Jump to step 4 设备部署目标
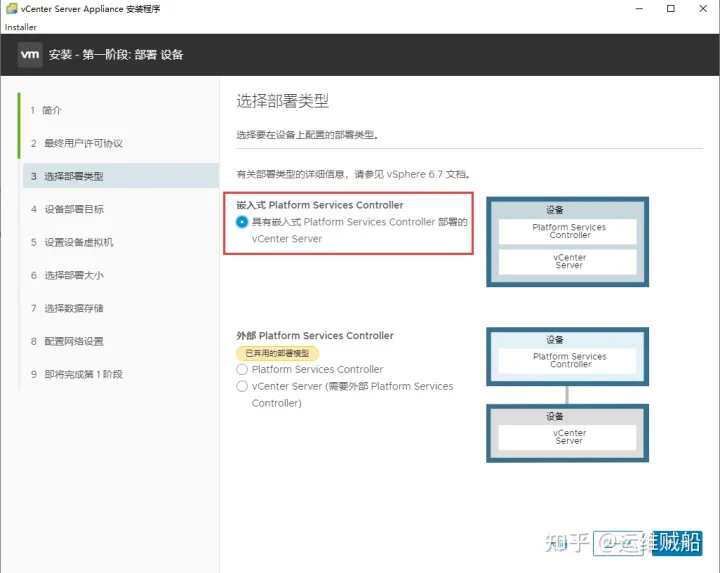 (x=73, y=209)
